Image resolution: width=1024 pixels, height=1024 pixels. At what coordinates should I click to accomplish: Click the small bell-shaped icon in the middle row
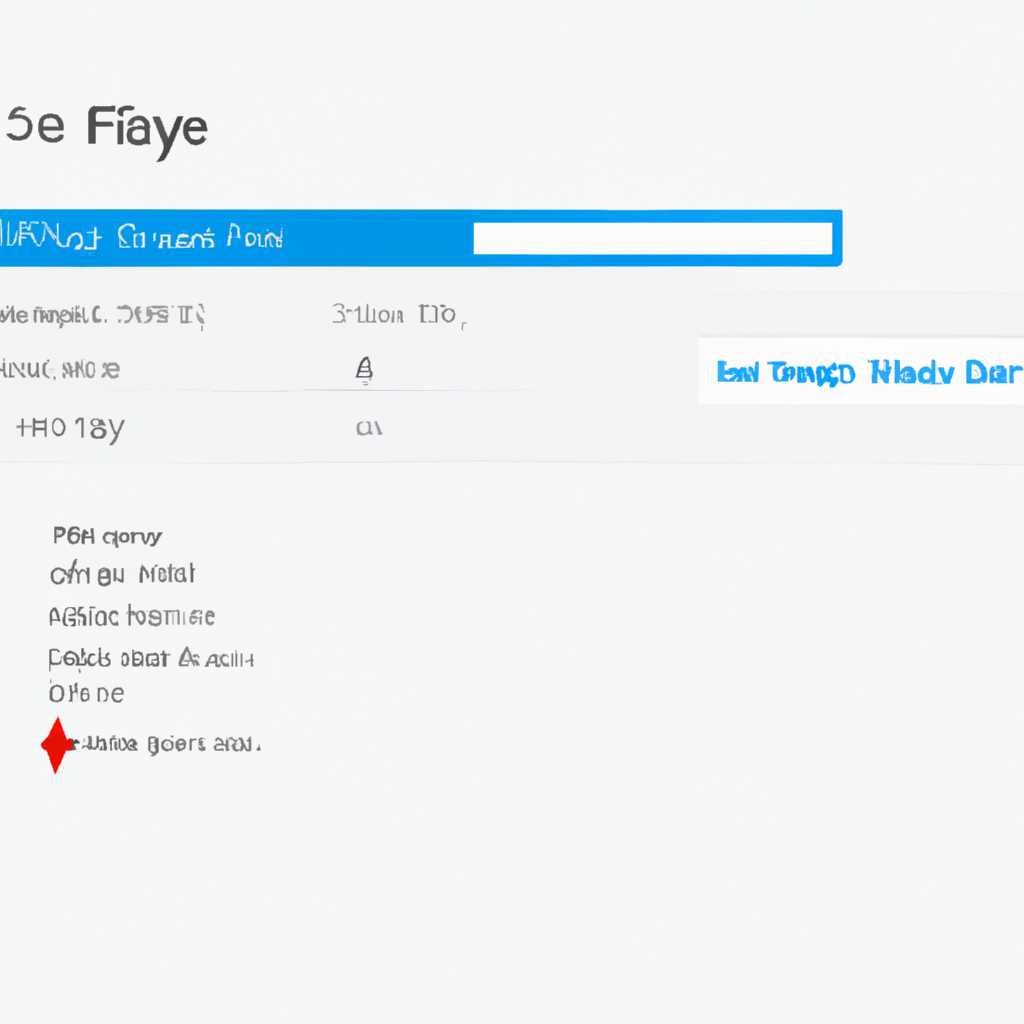point(364,370)
